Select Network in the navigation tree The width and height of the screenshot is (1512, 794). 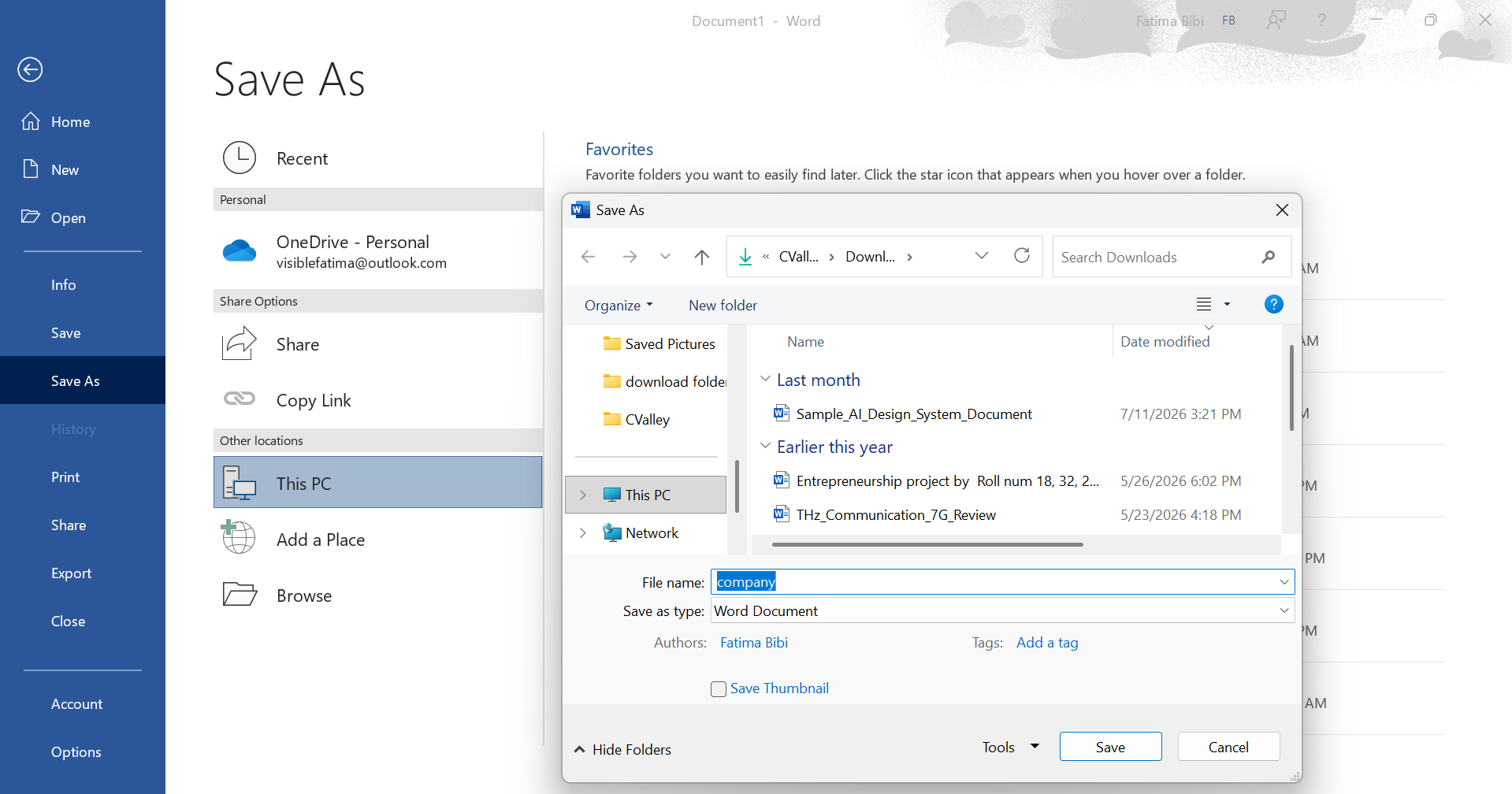click(x=641, y=532)
